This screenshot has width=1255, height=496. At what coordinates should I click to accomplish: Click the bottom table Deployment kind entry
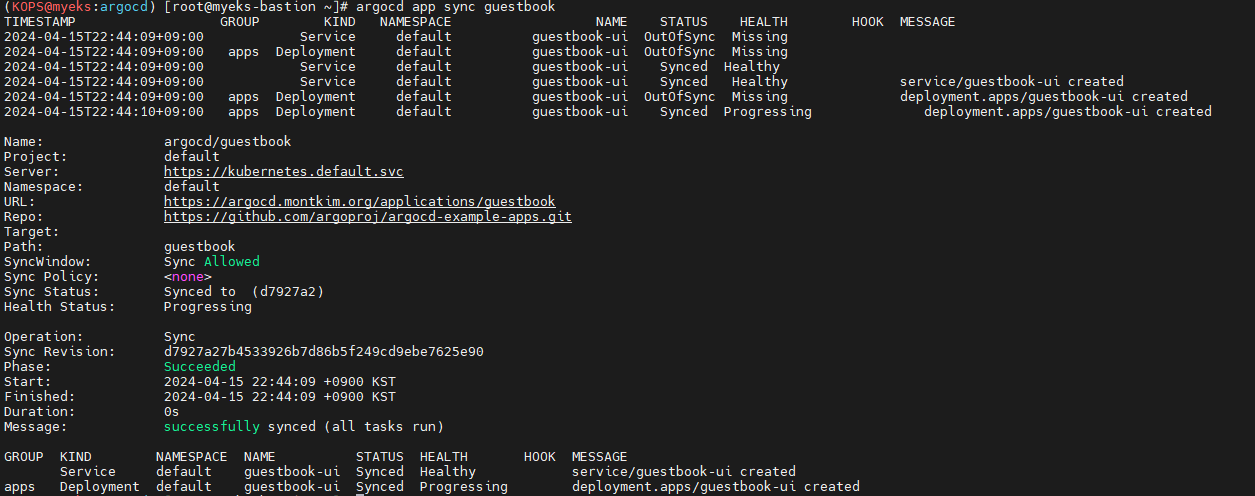(x=100, y=487)
